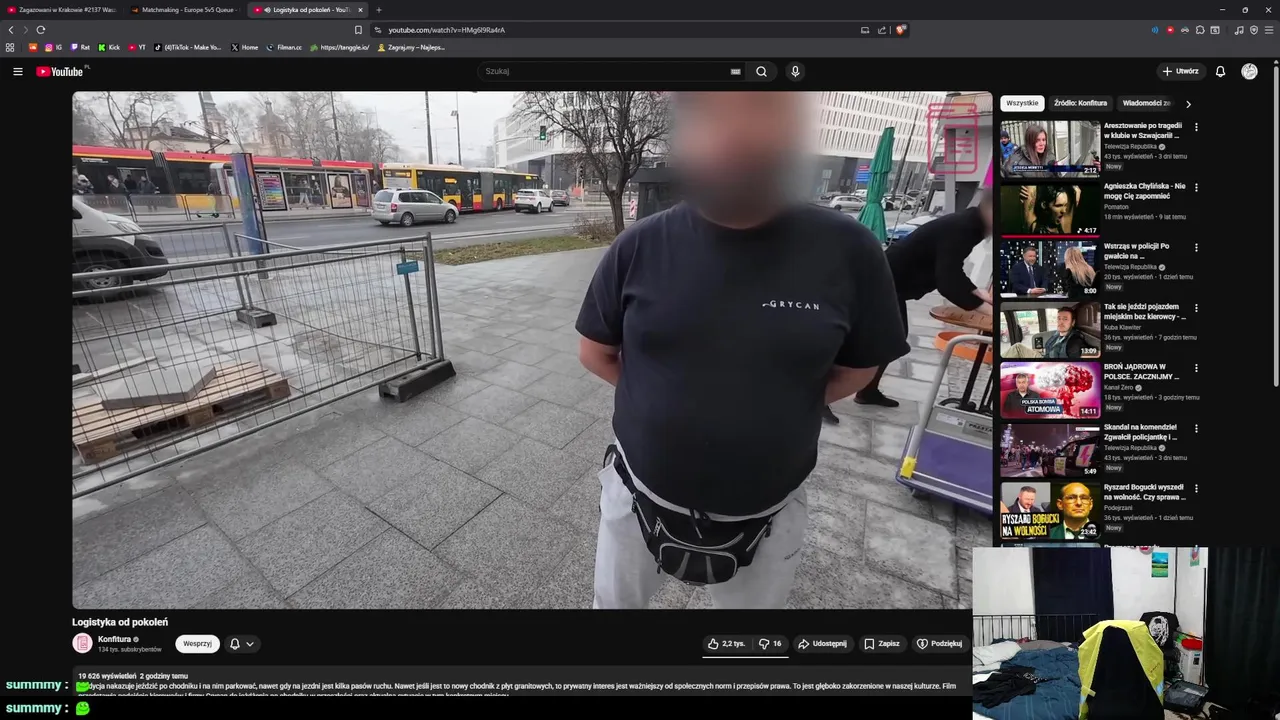Viewport: 1280px width, 720px height.
Task: Open a new browser tab
Action: [x=378, y=10]
